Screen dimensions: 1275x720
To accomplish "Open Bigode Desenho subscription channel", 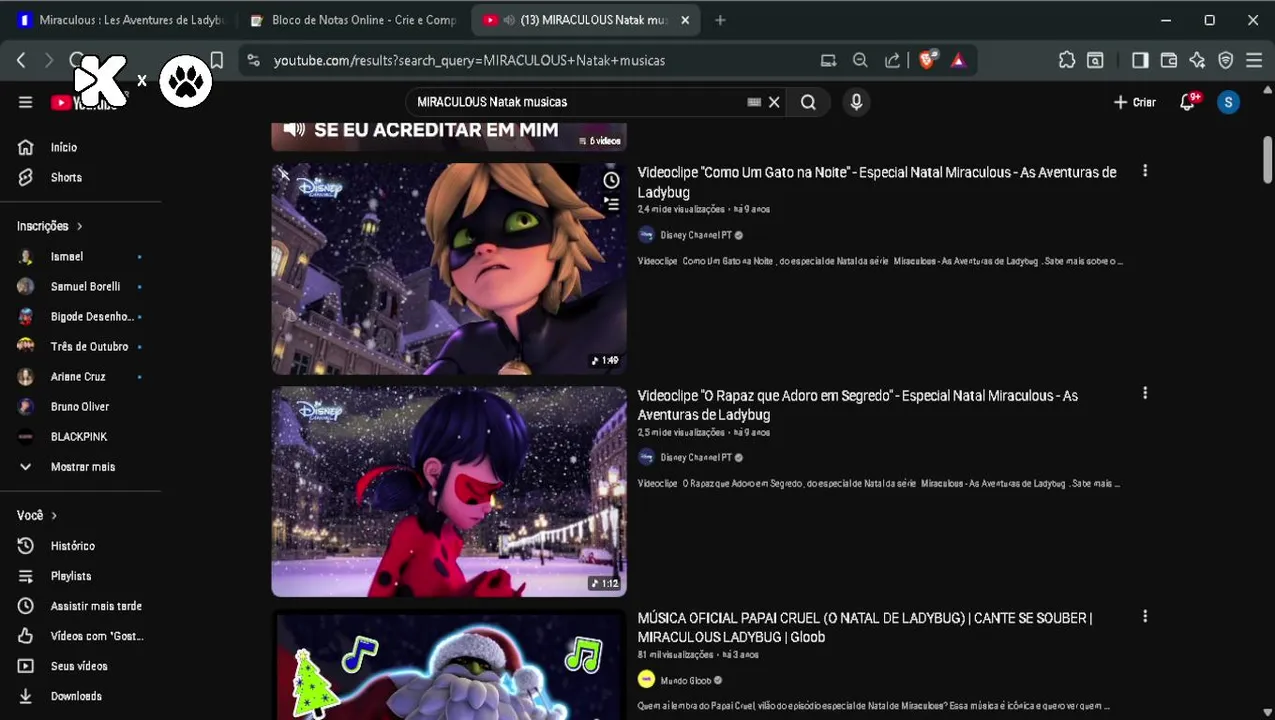I will tap(92, 317).
